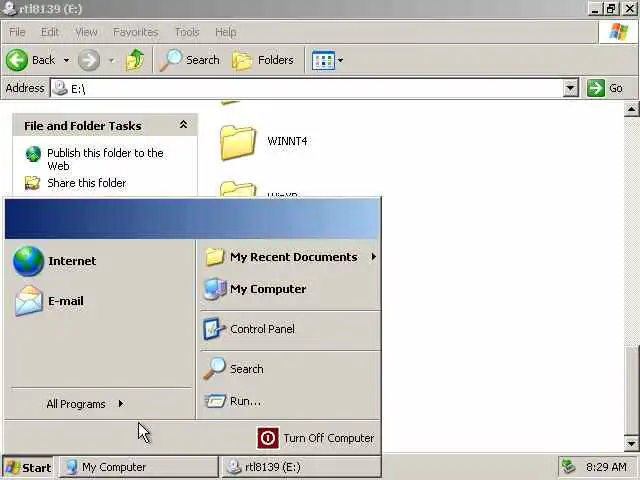This screenshot has width=640, height=480.
Task: Open the Forward history dropdown arrow
Action: pos(111,61)
